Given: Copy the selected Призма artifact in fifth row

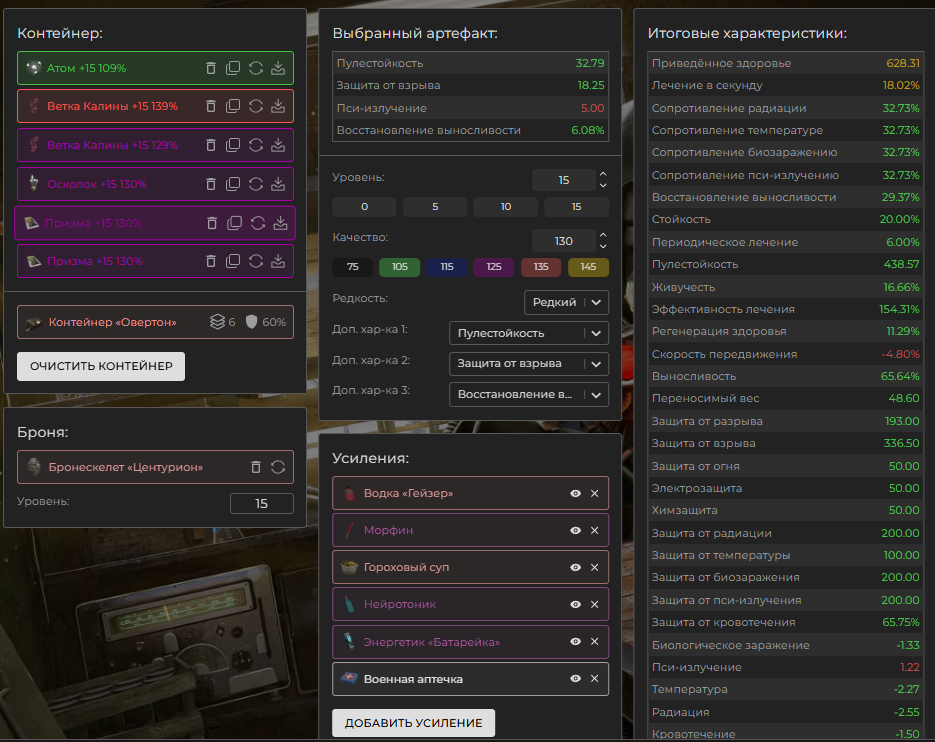Looking at the screenshot, I should [x=235, y=223].
